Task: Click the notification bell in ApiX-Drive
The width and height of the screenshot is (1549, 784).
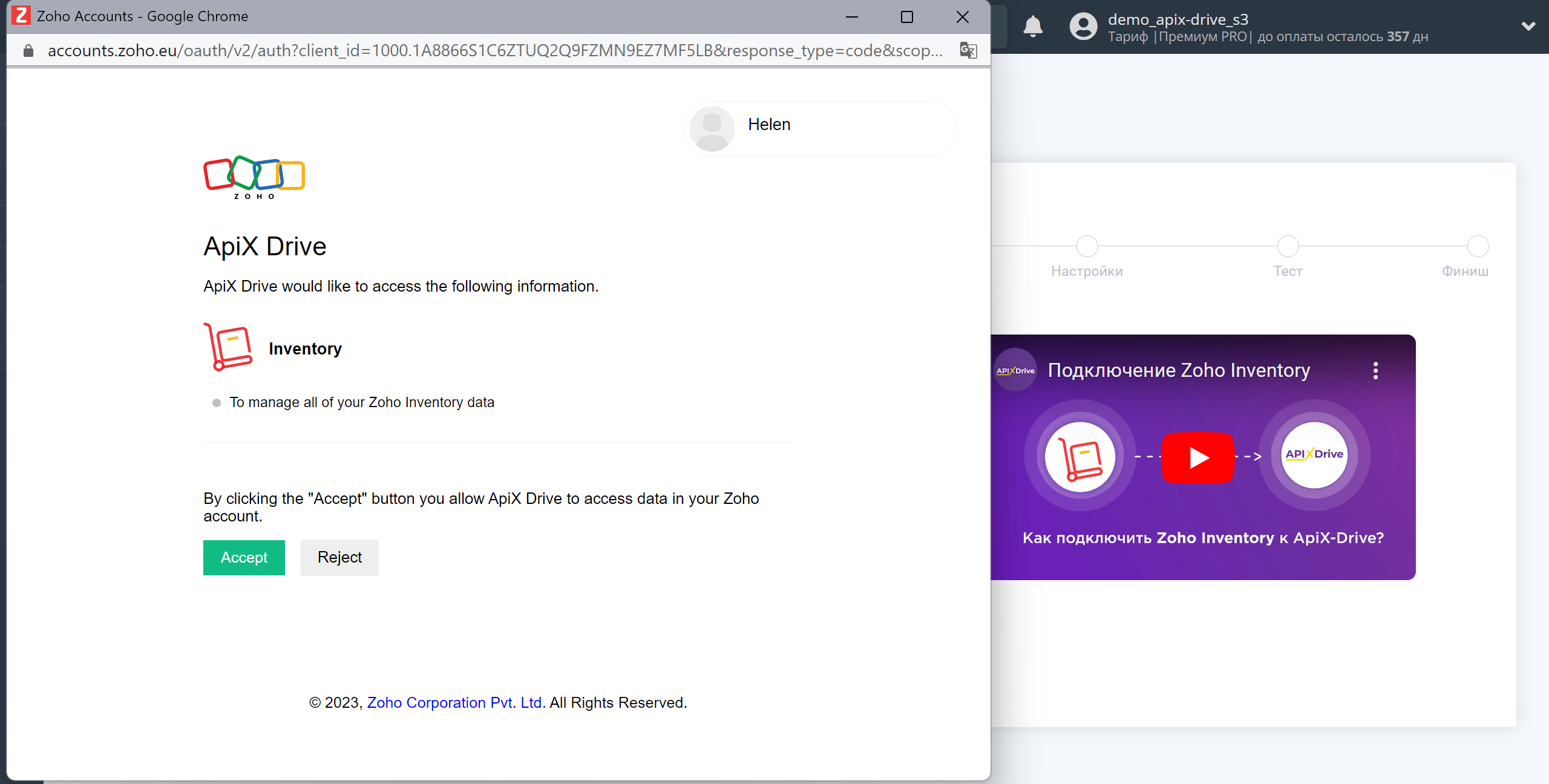Action: (1033, 27)
